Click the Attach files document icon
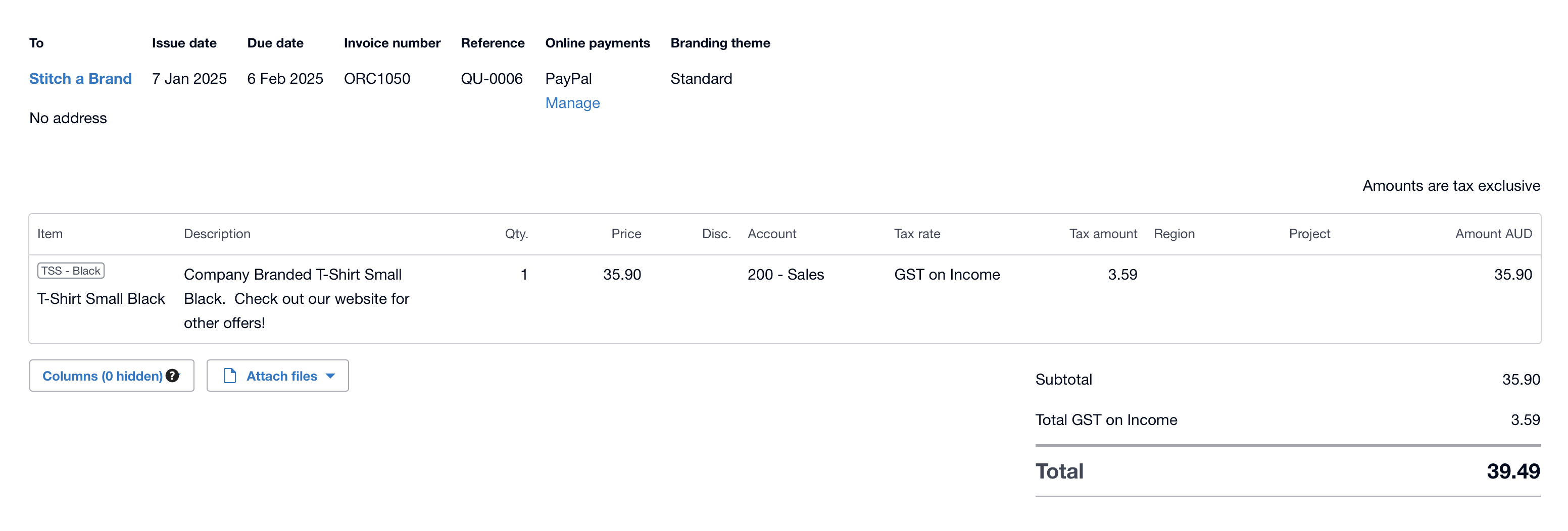This screenshot has height=531, width=1568. pos(229,376)
